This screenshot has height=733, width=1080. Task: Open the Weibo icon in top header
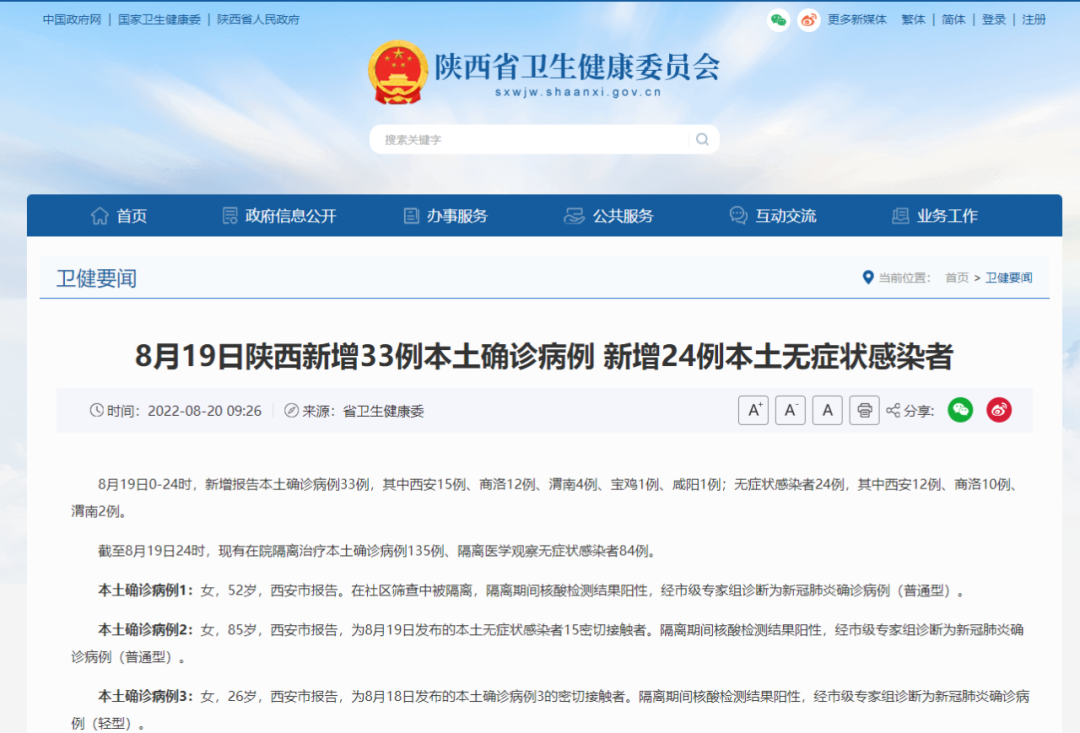coord(809,20)
